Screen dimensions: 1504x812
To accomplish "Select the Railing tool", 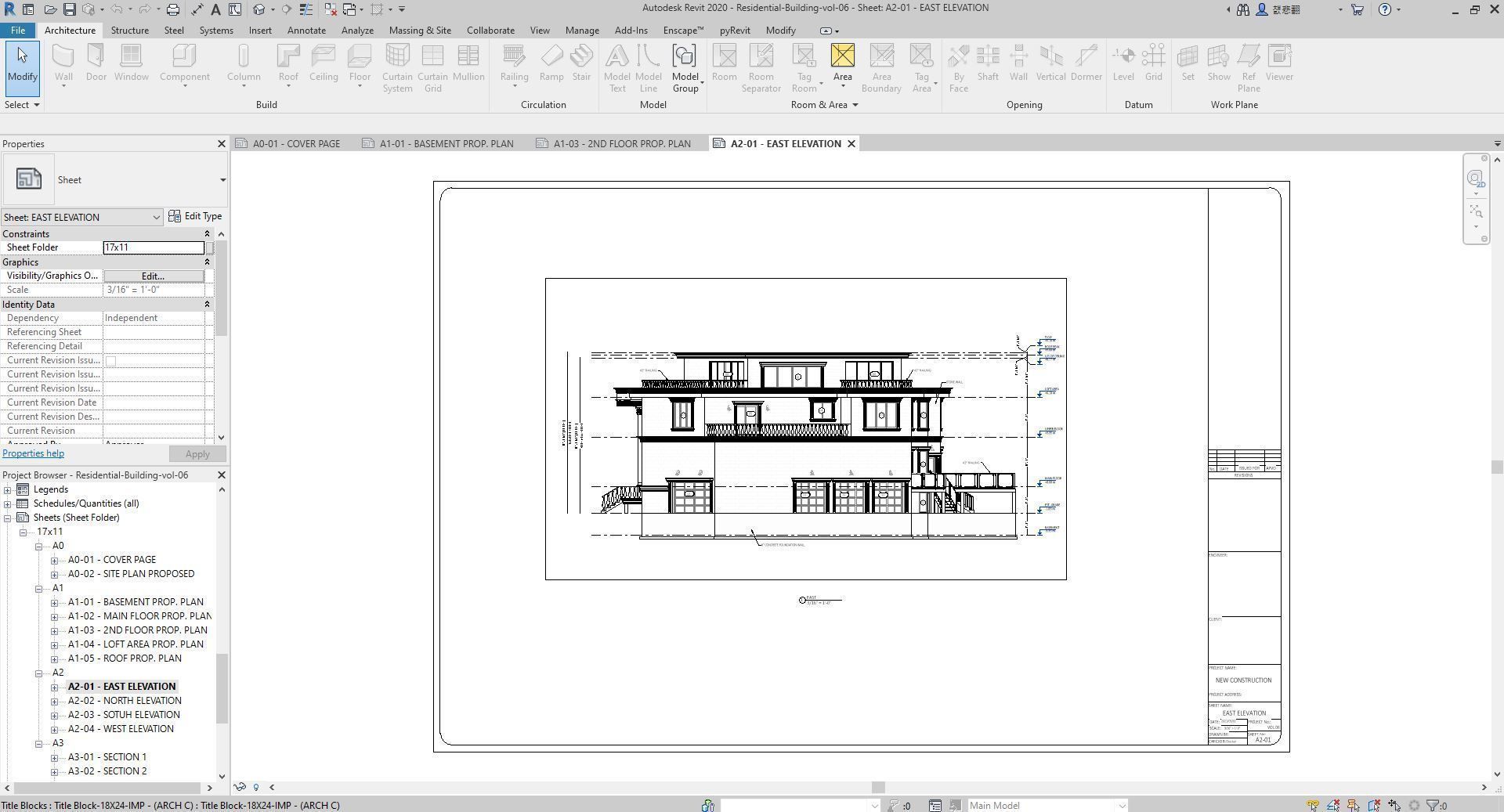I will point(514,64).
